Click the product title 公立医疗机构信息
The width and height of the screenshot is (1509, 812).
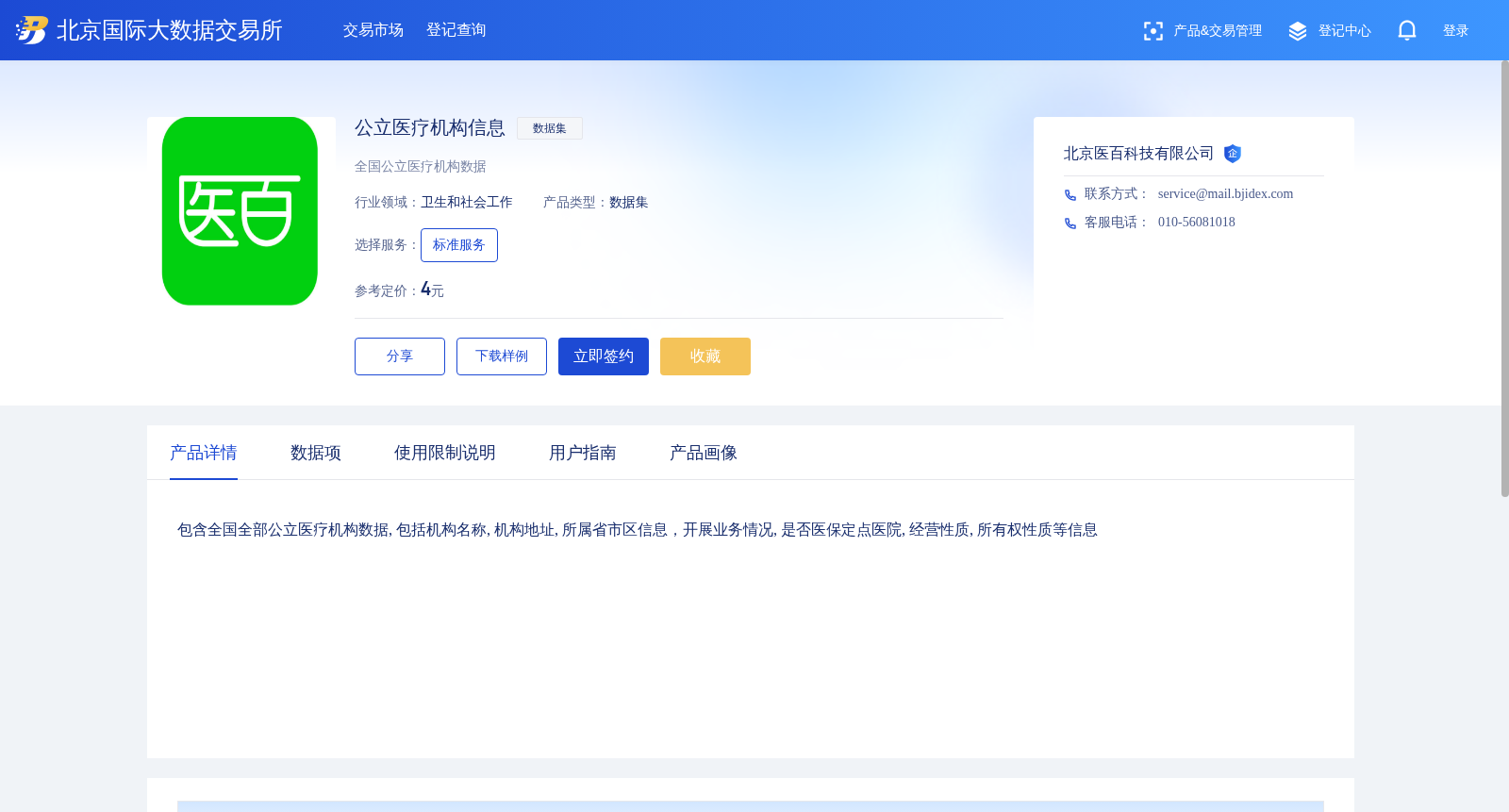point(430,128)
